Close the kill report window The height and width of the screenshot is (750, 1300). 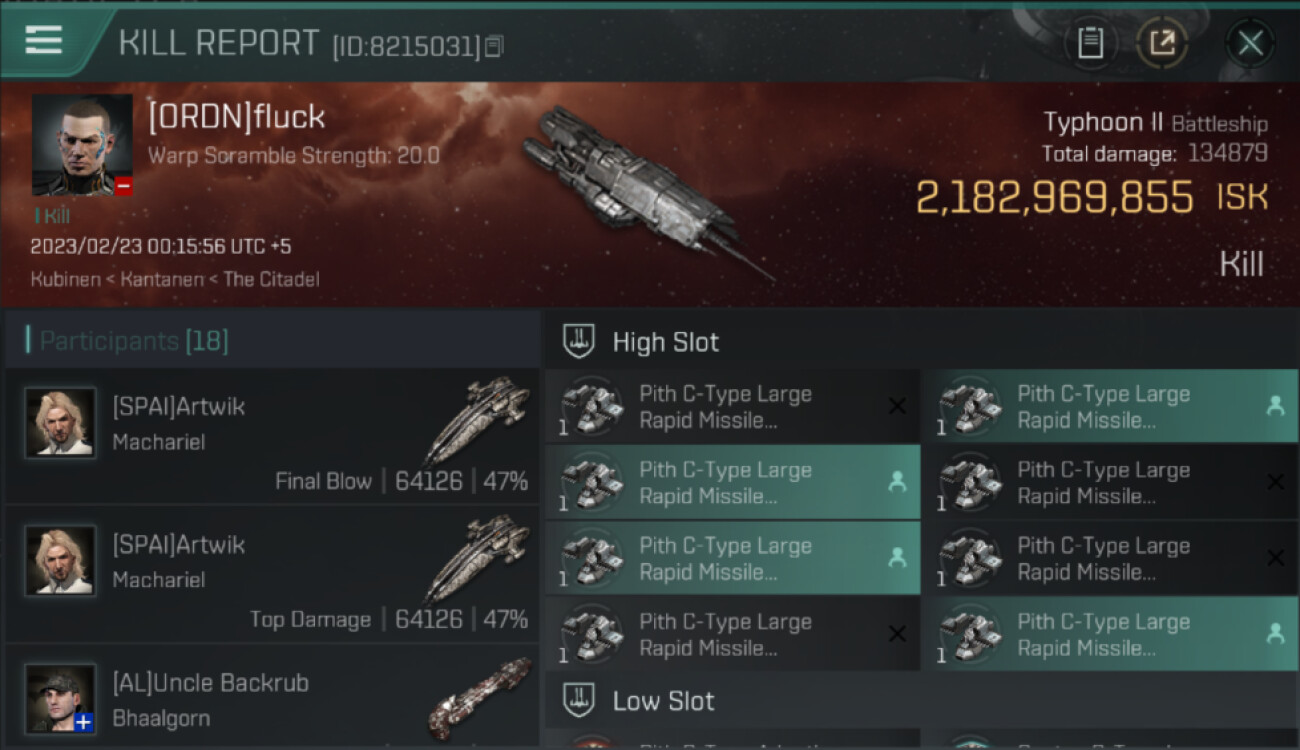(x=1250, y=43)
